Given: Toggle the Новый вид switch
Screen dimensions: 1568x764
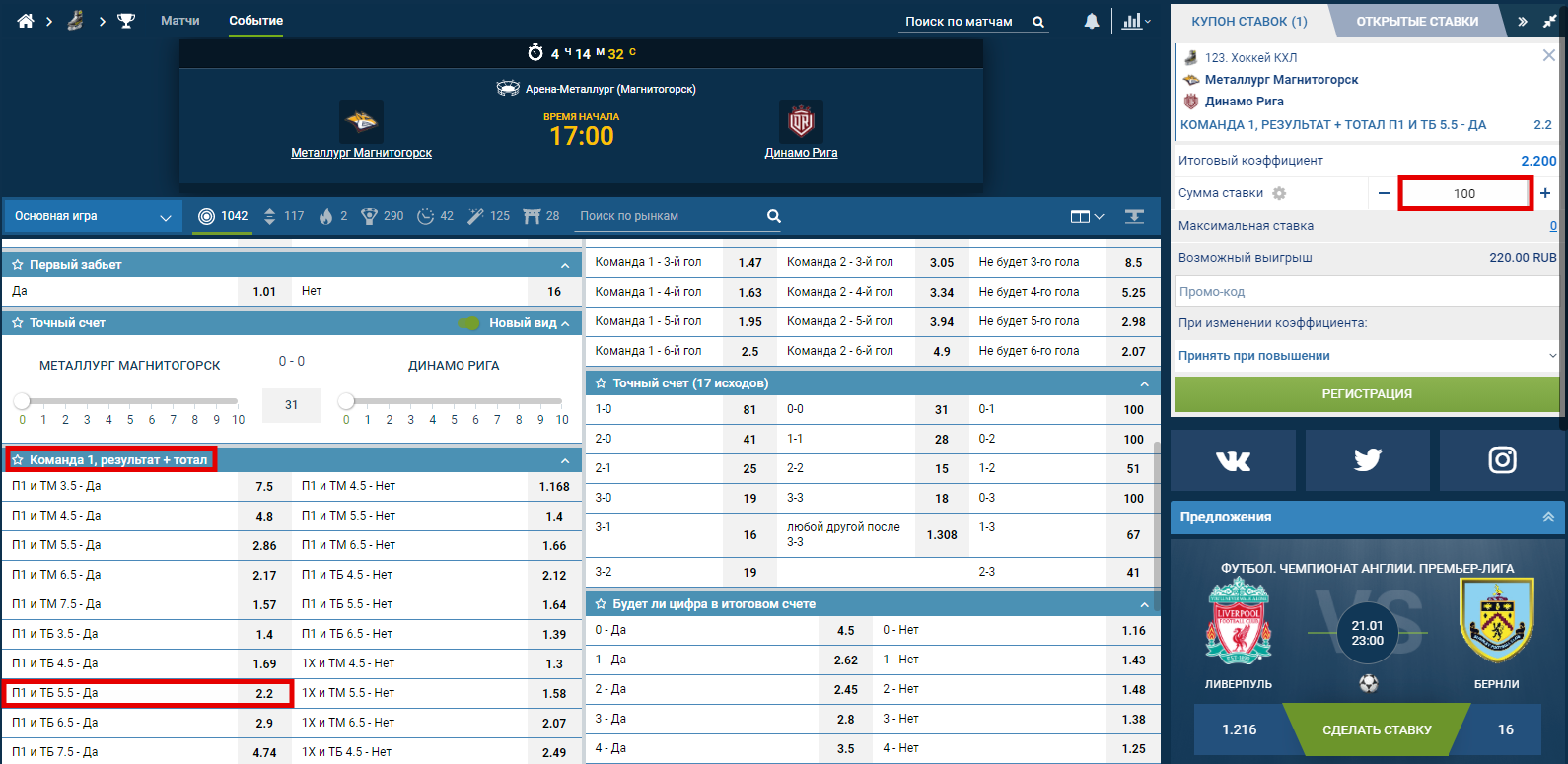Looking at the screenshot, I should click(469, 323).
